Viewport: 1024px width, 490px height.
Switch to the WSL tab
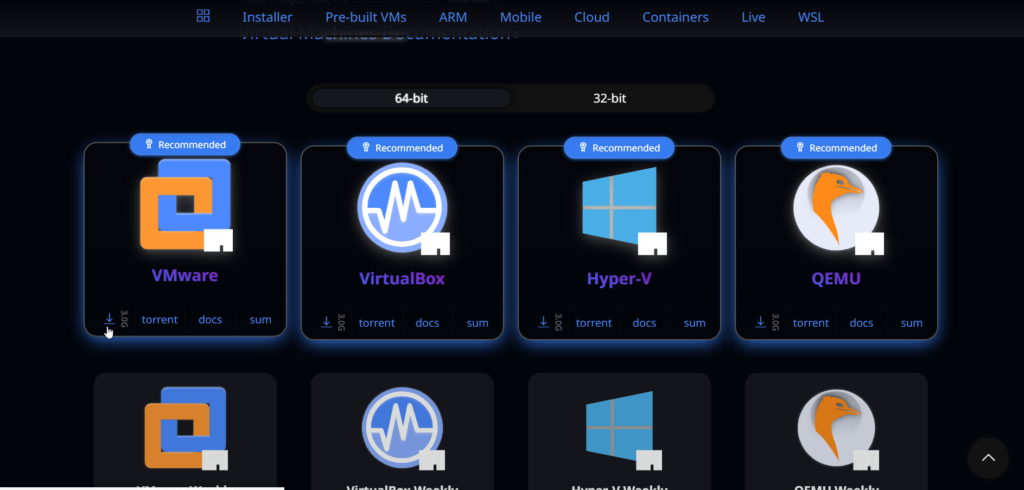click(810, 17)
